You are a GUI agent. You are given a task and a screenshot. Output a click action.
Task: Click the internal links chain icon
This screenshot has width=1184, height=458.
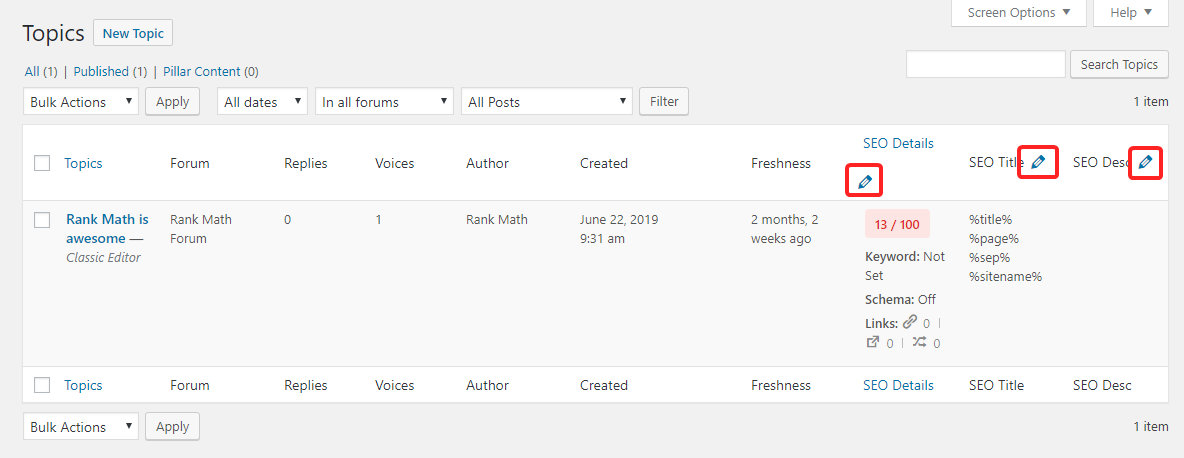pos(909,322)
